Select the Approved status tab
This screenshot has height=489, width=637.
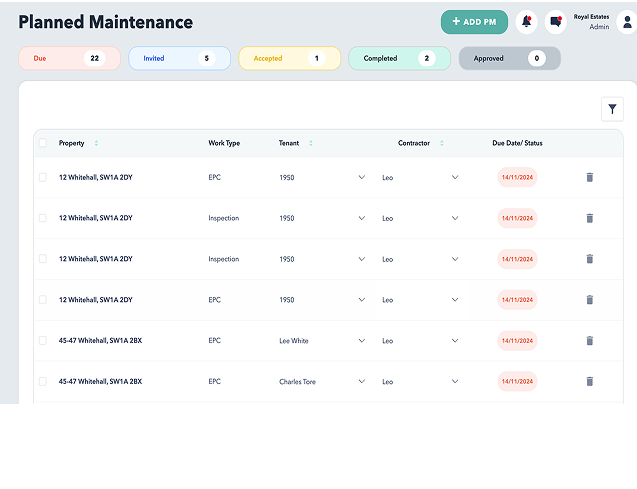(x=510, y=58)
